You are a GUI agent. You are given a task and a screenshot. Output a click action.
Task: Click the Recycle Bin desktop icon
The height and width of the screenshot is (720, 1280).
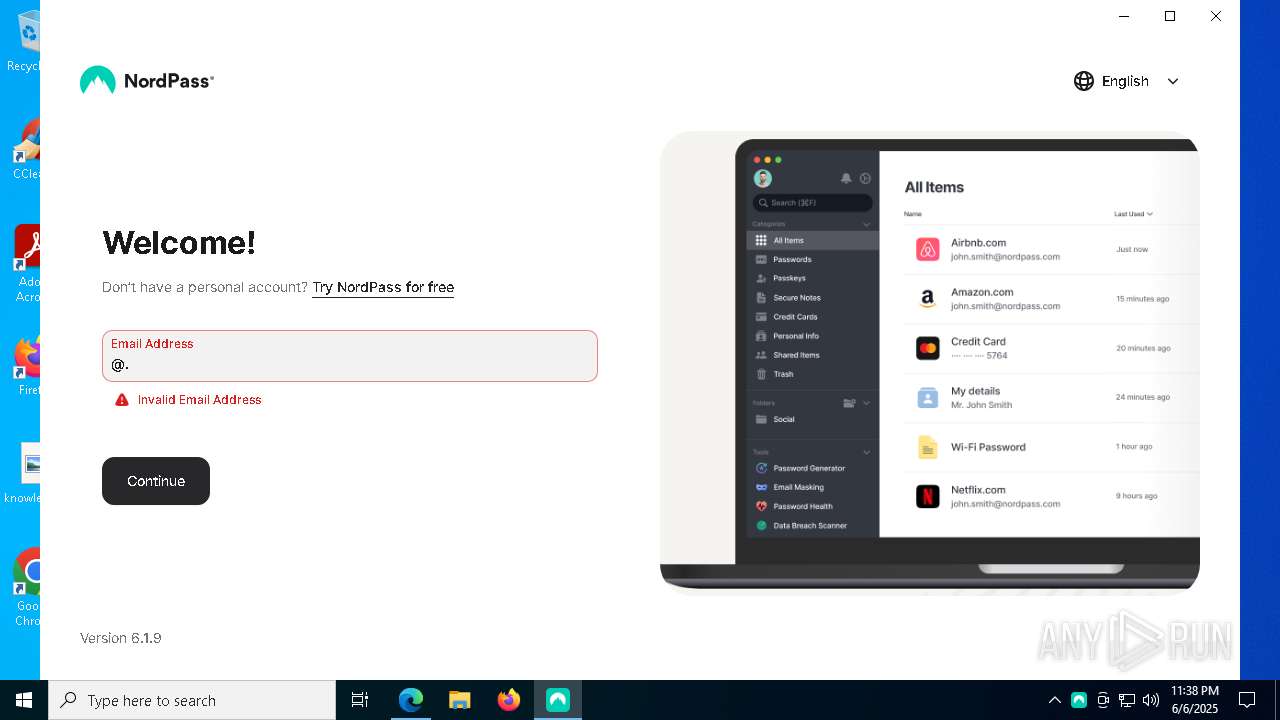point(24,41)
